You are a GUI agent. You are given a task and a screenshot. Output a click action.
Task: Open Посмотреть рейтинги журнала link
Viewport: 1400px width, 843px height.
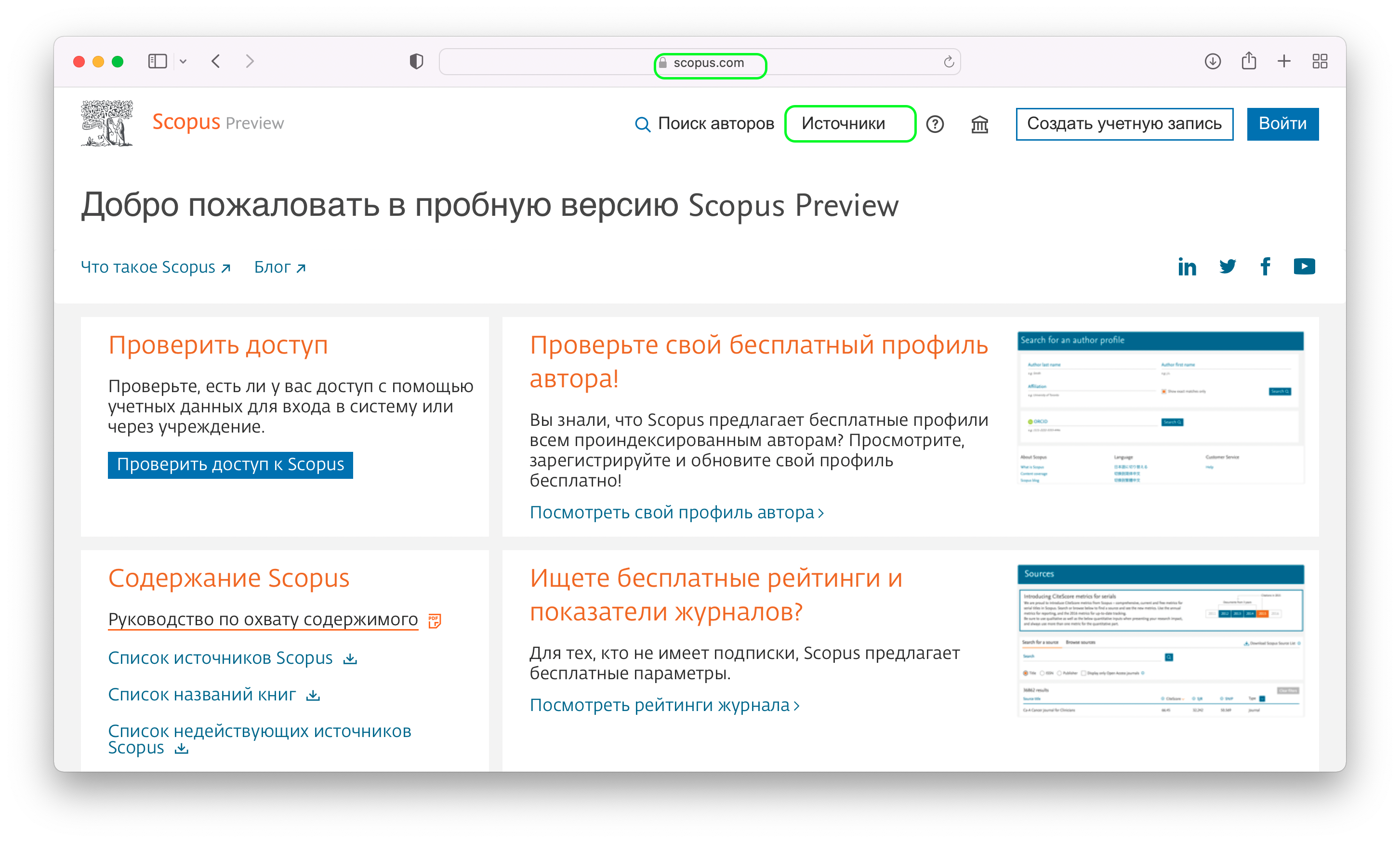(x=664, y=705)
